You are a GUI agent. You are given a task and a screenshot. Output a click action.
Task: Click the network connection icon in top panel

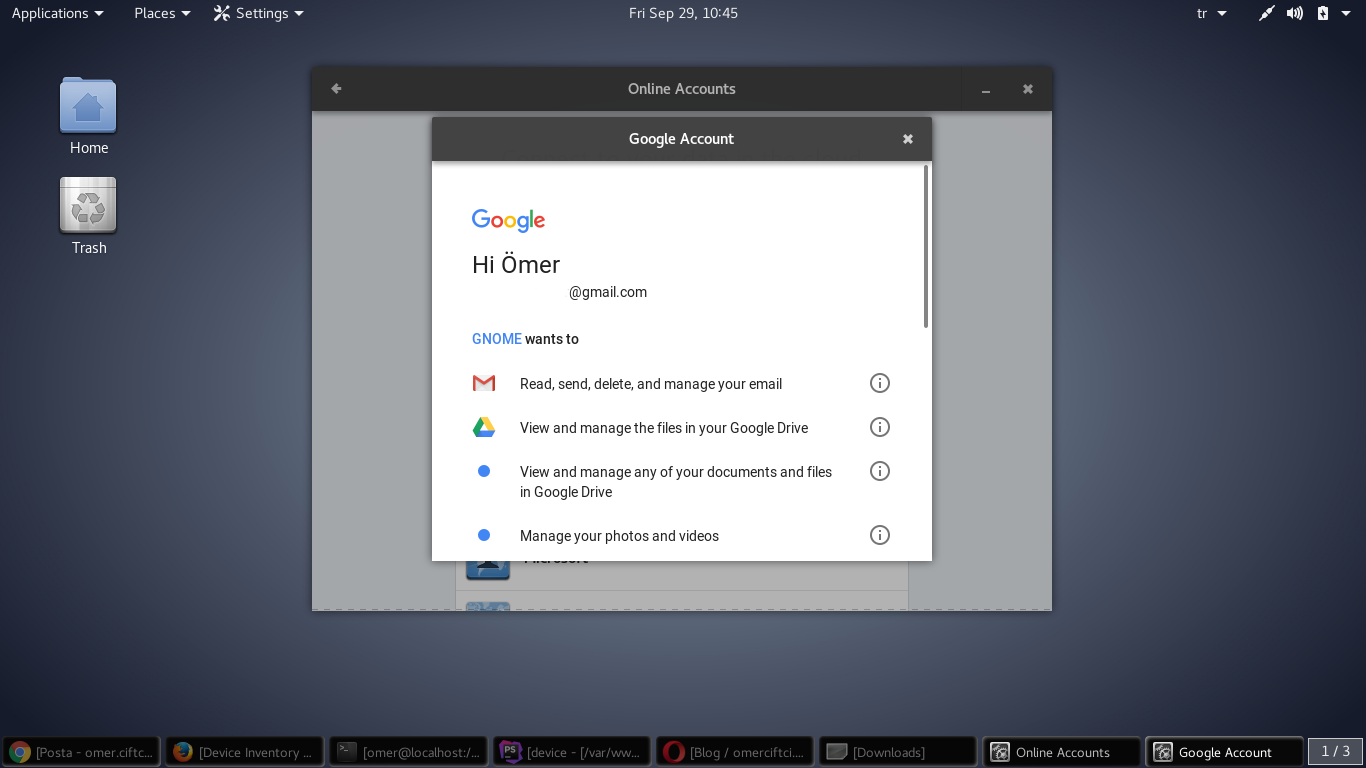pyautogui.click(x=1266, y=13)
